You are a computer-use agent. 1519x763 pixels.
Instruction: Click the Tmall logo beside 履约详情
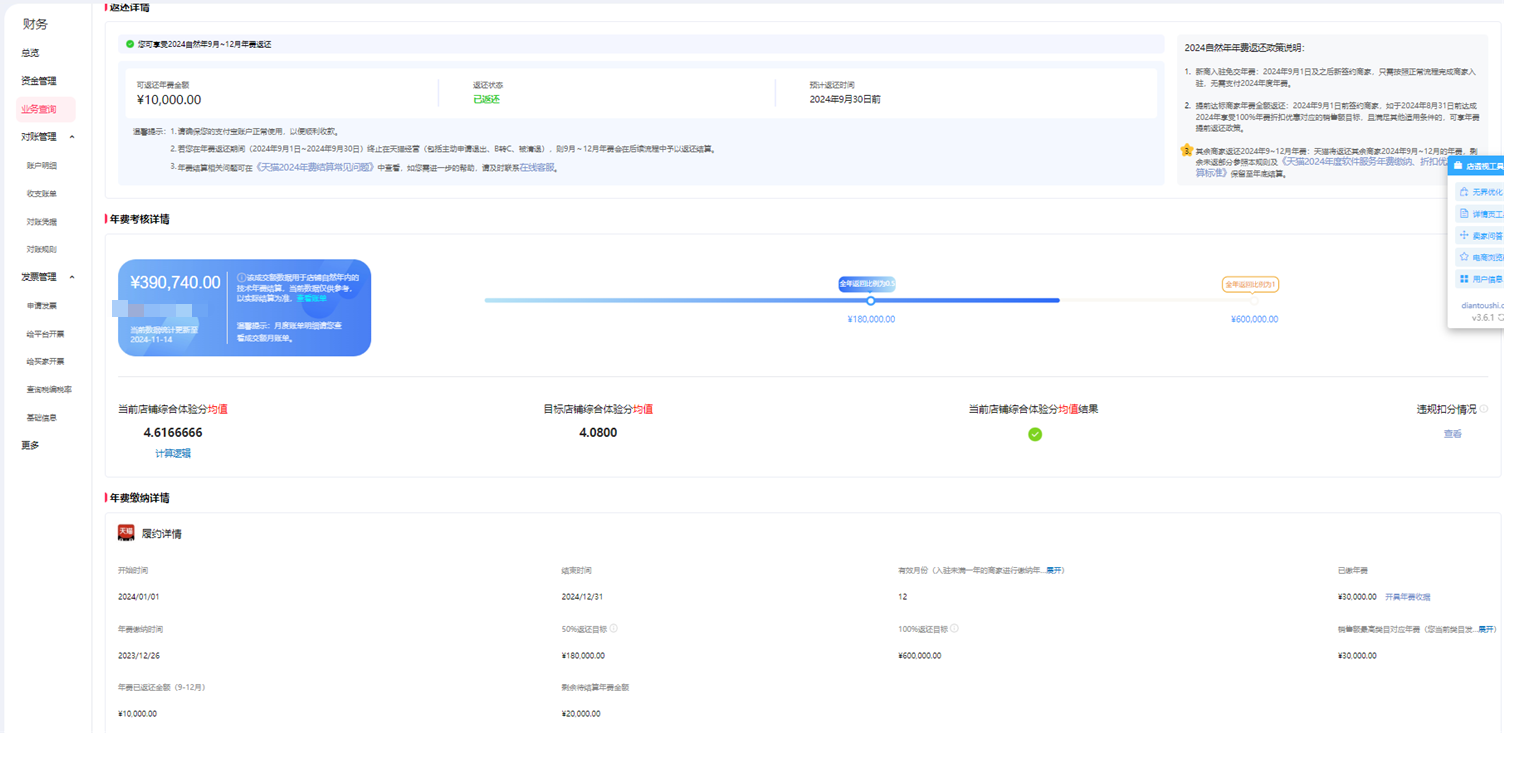tap(126, 533)
